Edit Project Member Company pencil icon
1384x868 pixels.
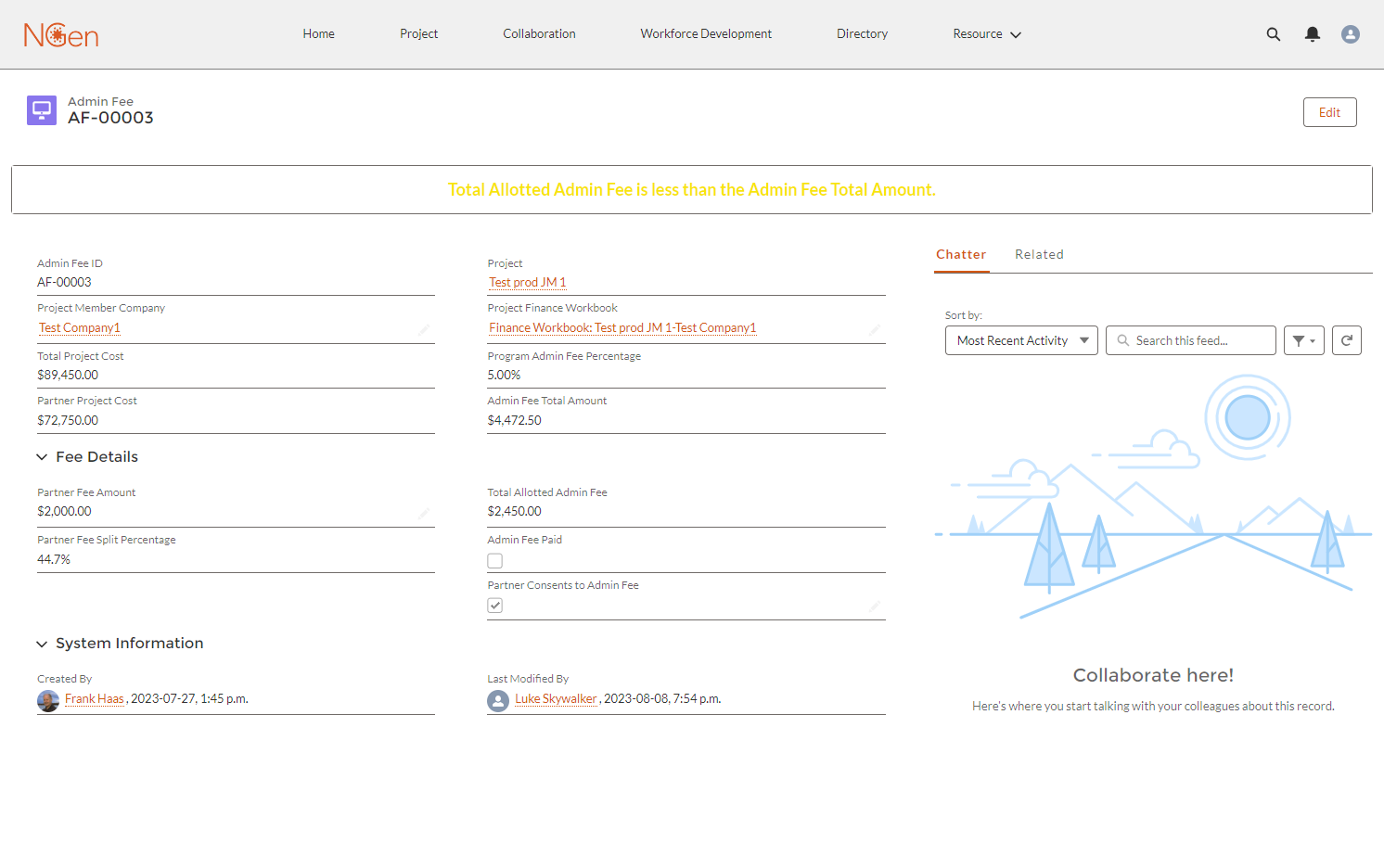tap(424, 329)
